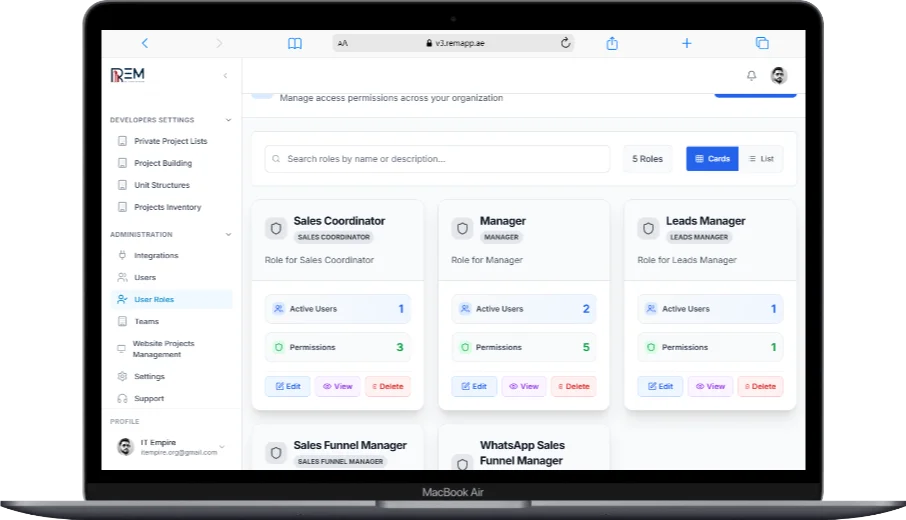
Task: Click LEADS MANAGER tag badge
Action: (x=699, y=237)
